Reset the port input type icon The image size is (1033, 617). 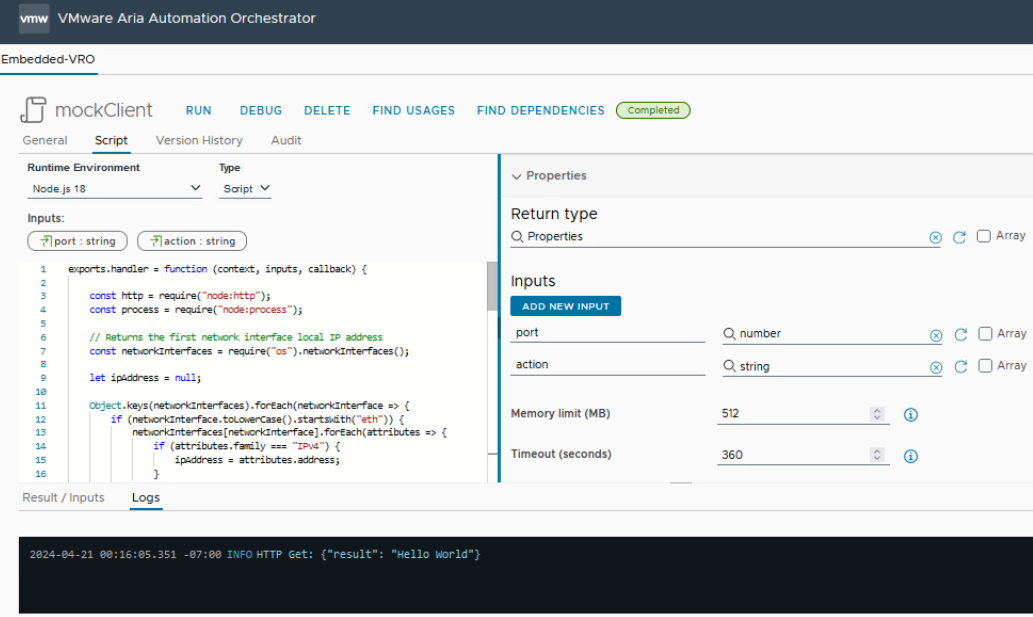tap(961, 335)
